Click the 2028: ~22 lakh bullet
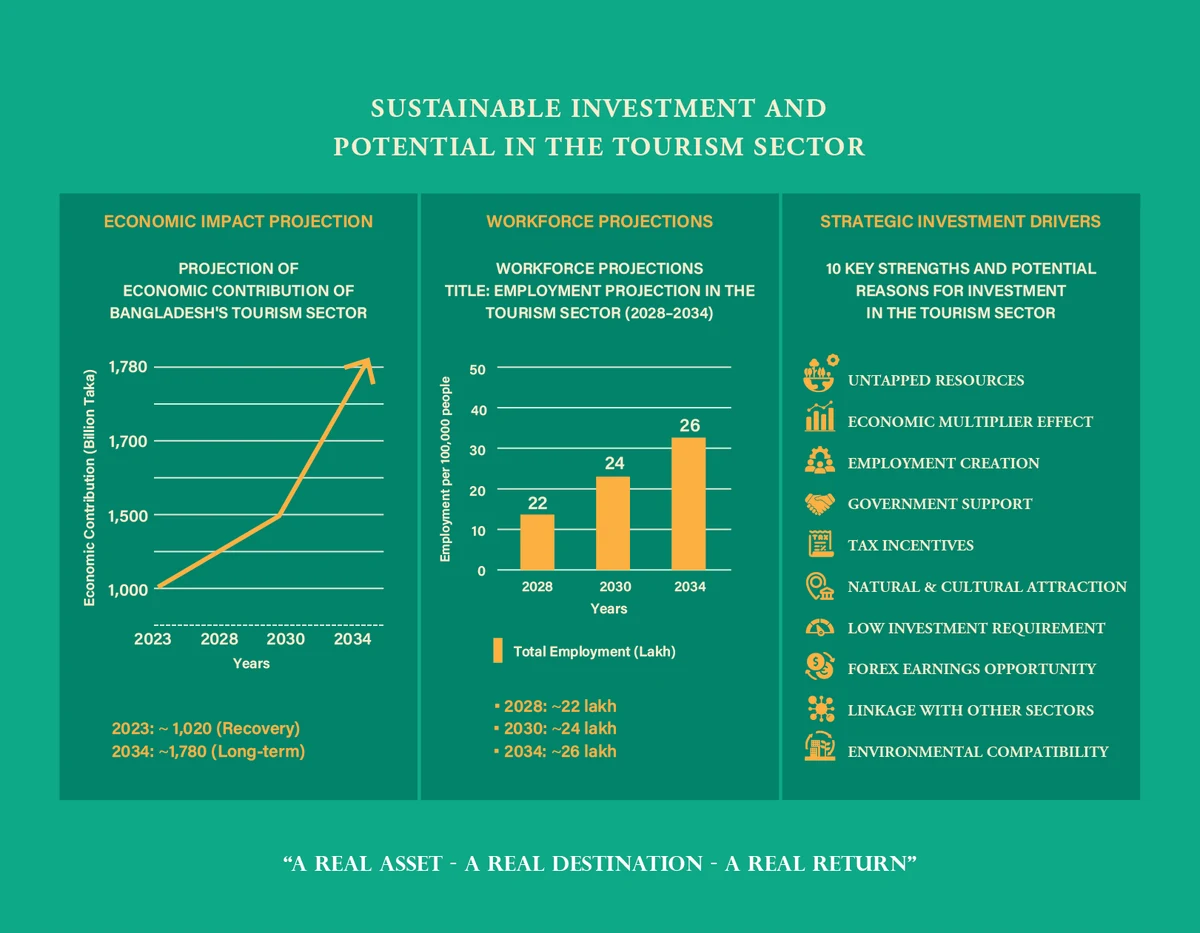 (555, 707)
